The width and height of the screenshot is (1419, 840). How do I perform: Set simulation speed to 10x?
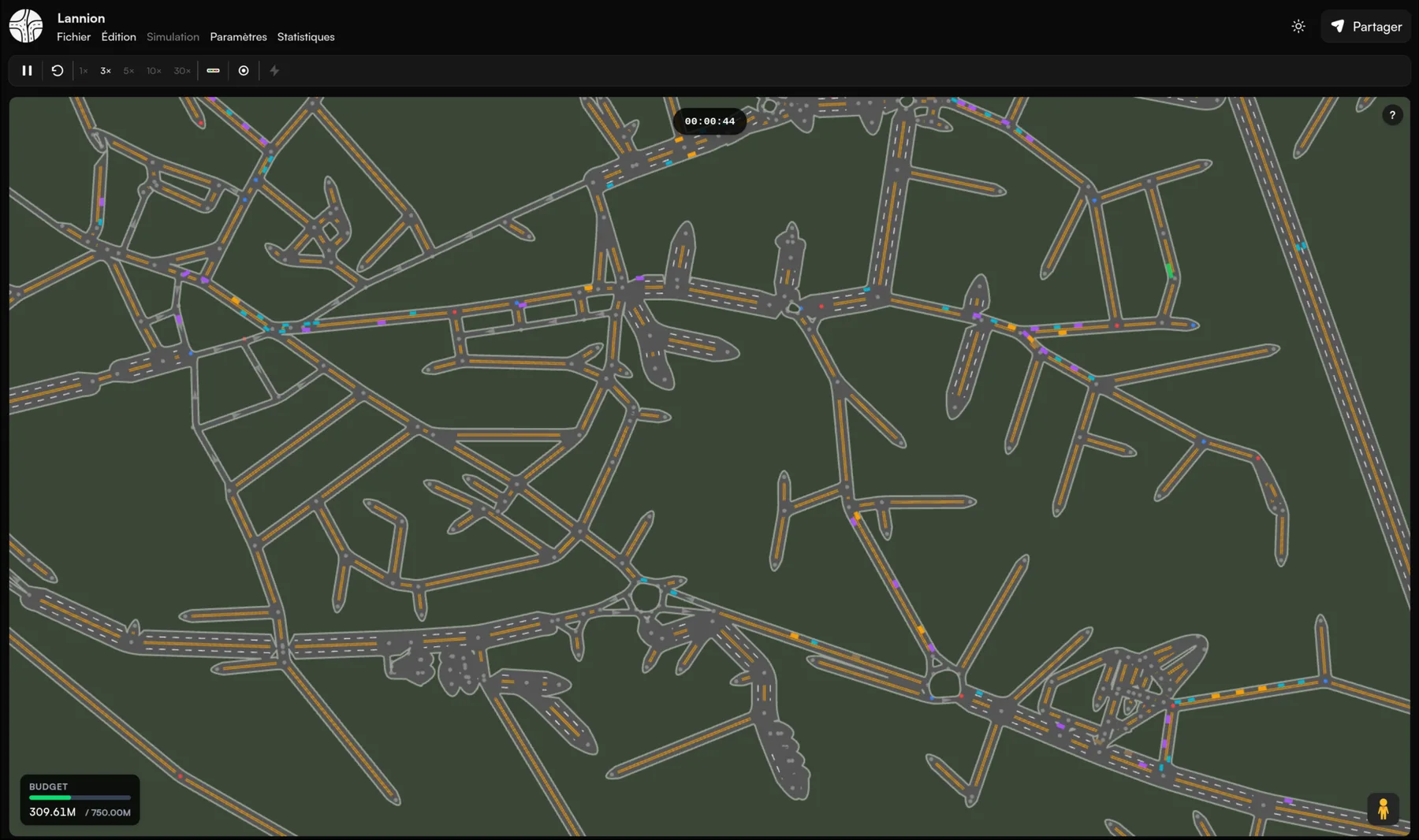coord(154,71)
